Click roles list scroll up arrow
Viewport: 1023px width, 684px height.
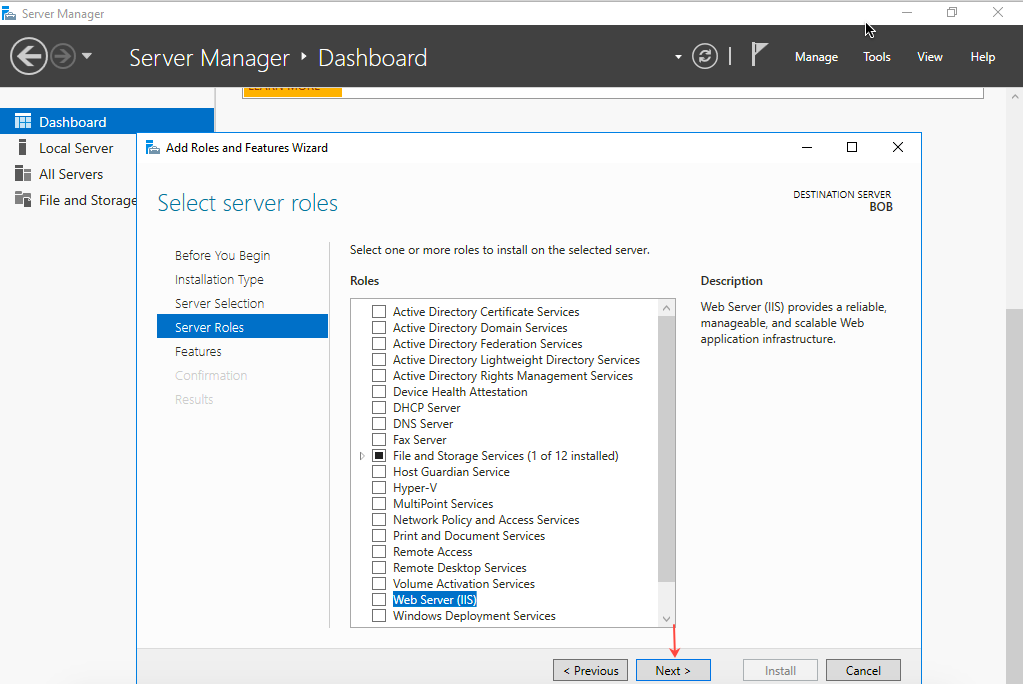tap(666, 307)
